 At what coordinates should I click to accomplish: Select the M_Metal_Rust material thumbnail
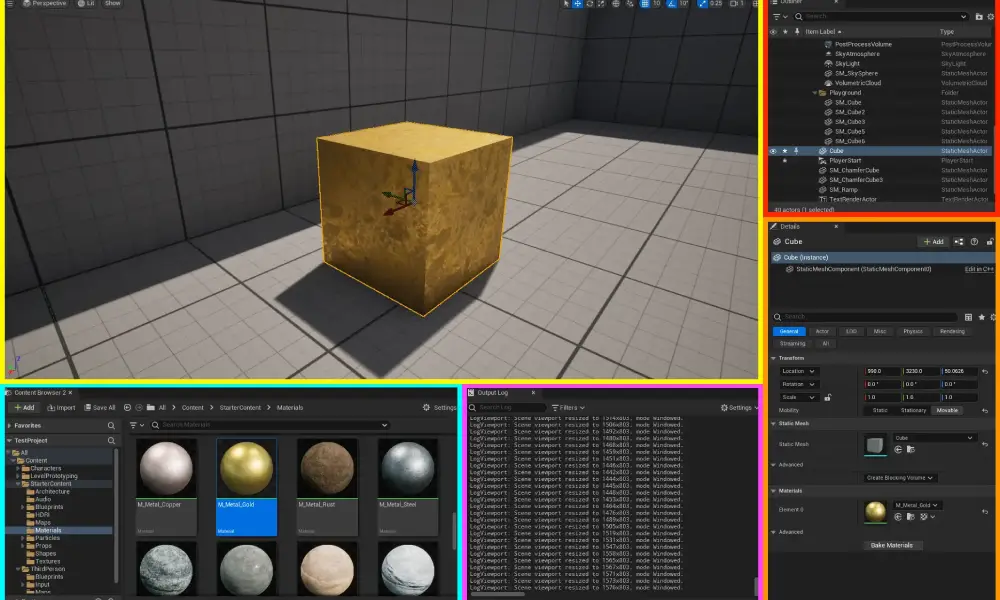[327, 468]
